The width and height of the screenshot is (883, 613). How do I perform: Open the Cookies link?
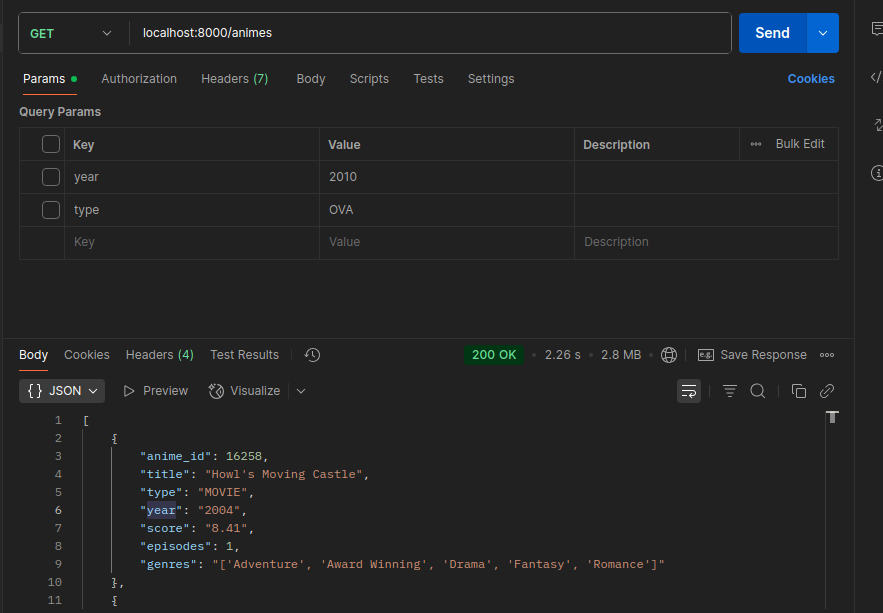(x=811, y=79)
